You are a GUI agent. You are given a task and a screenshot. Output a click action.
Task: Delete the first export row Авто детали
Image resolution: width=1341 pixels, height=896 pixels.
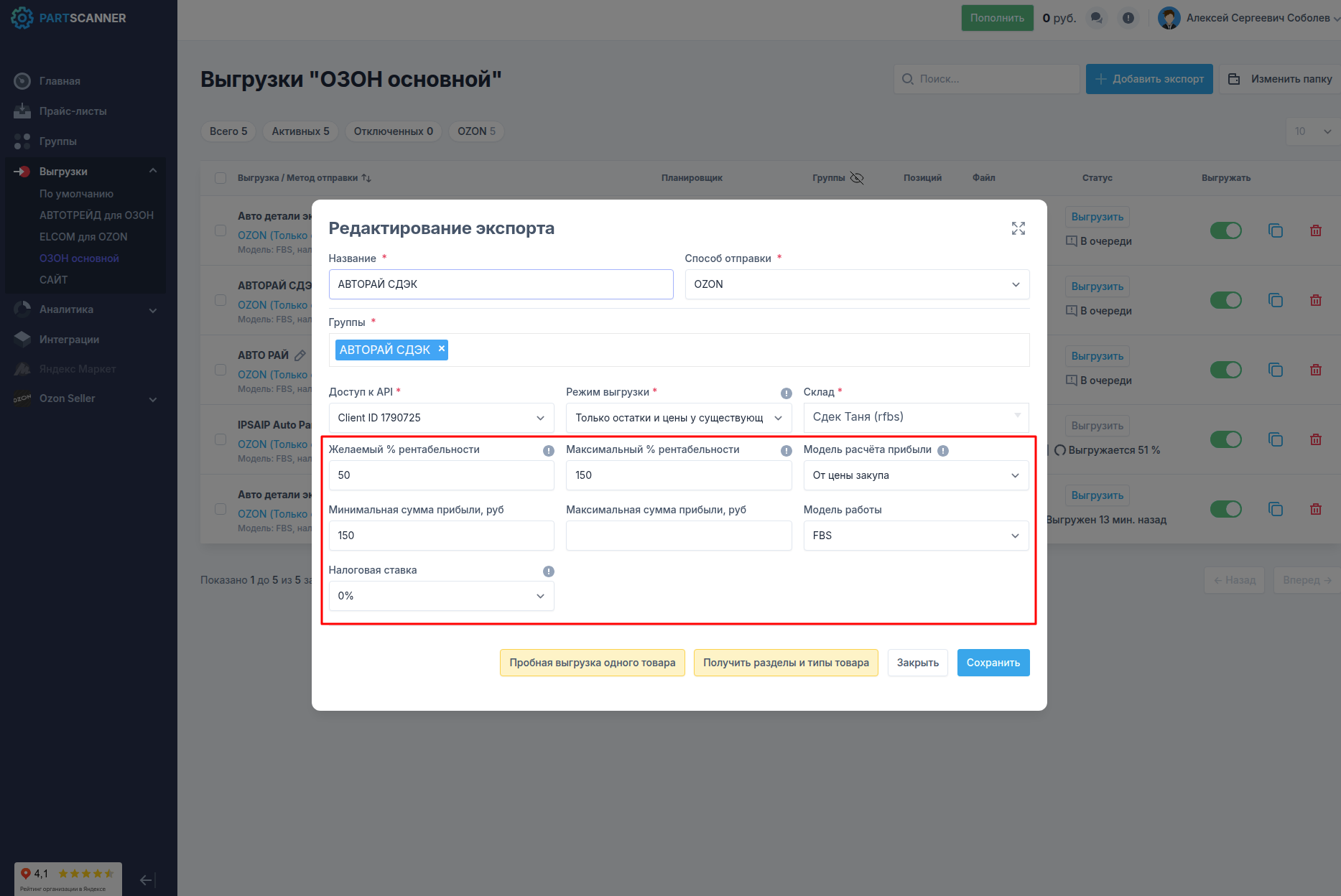1316,230
